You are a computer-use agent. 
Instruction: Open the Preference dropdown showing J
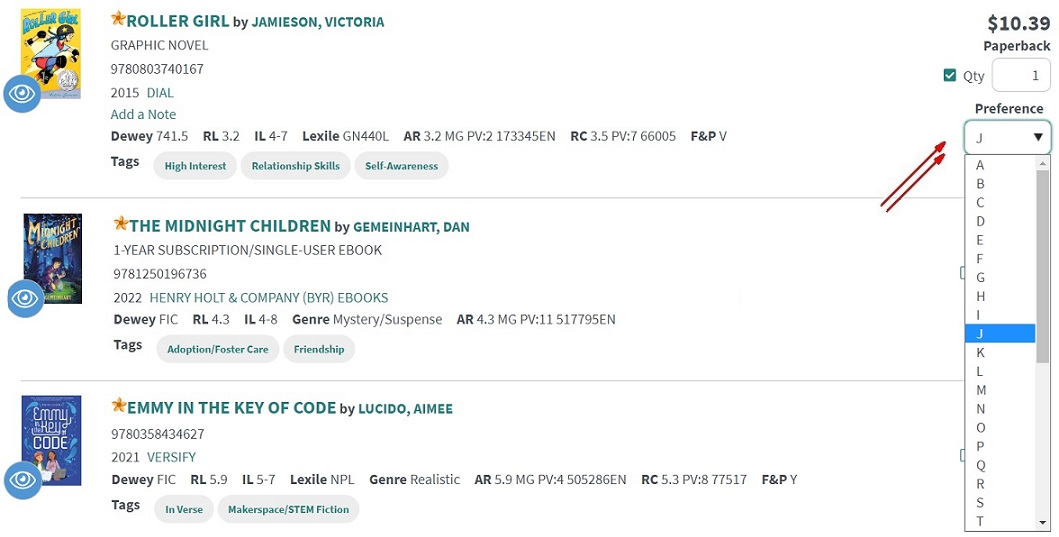click(x=1008, y=137)
